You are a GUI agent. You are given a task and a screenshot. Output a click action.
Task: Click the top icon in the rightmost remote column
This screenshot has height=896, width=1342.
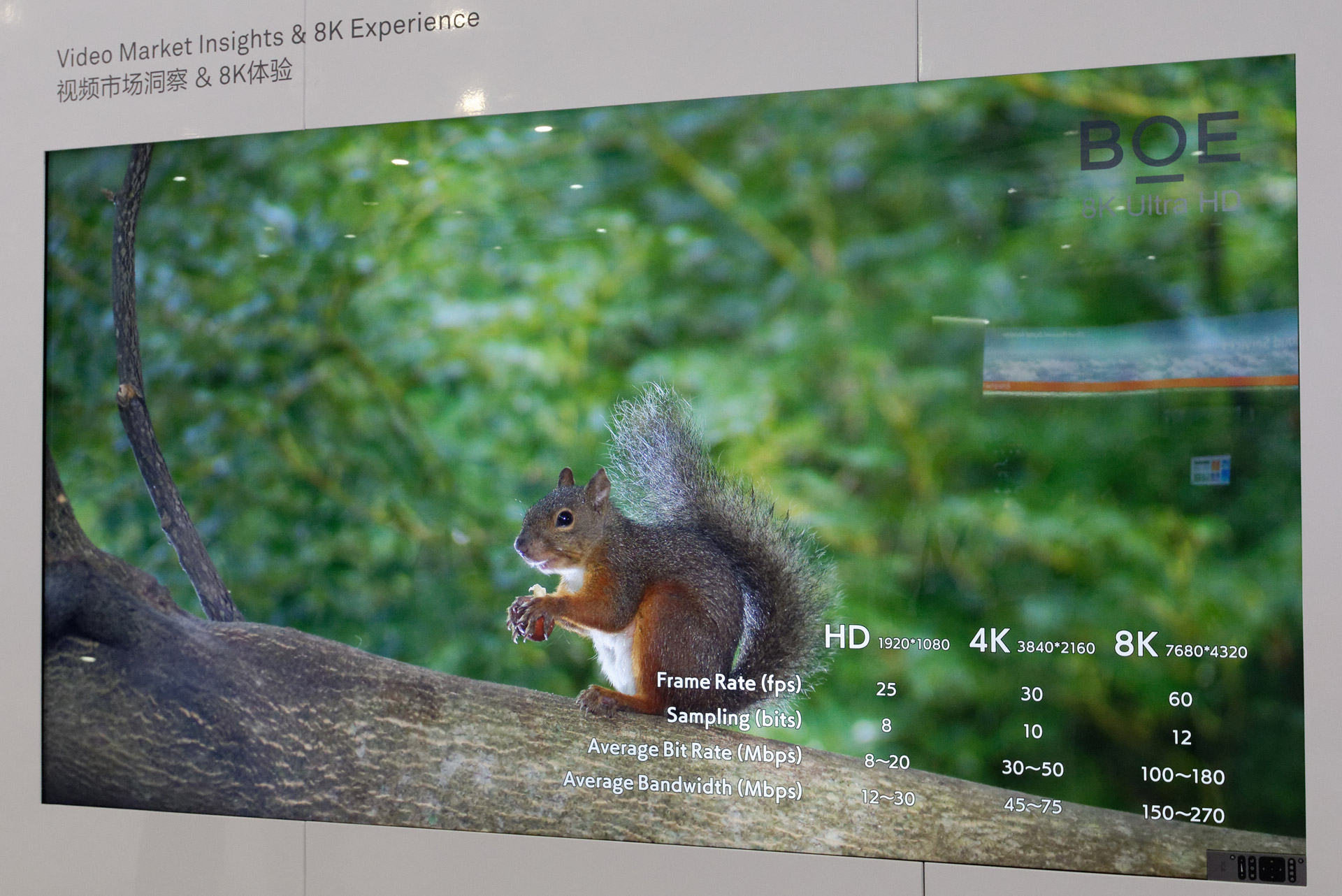pos(1292,862)
